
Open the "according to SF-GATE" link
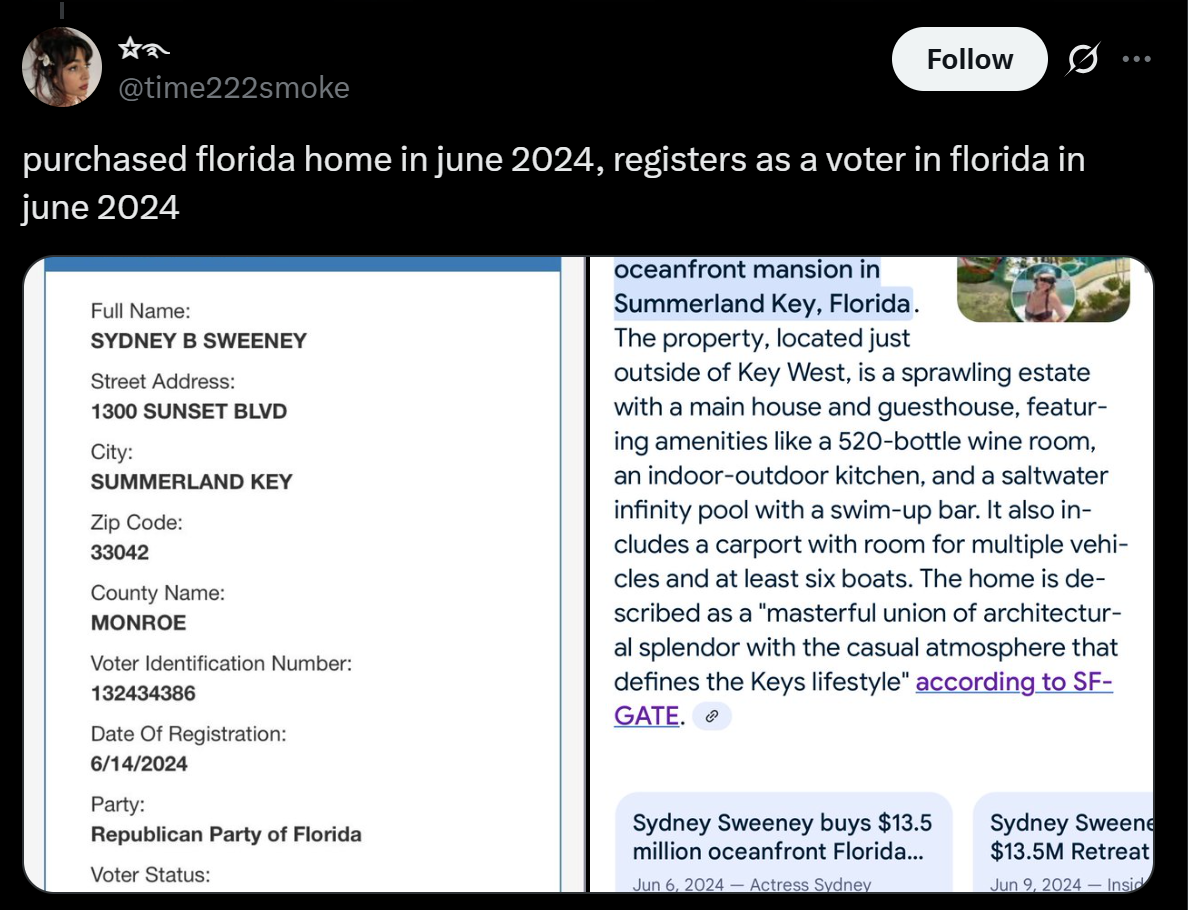point(1013,682)
